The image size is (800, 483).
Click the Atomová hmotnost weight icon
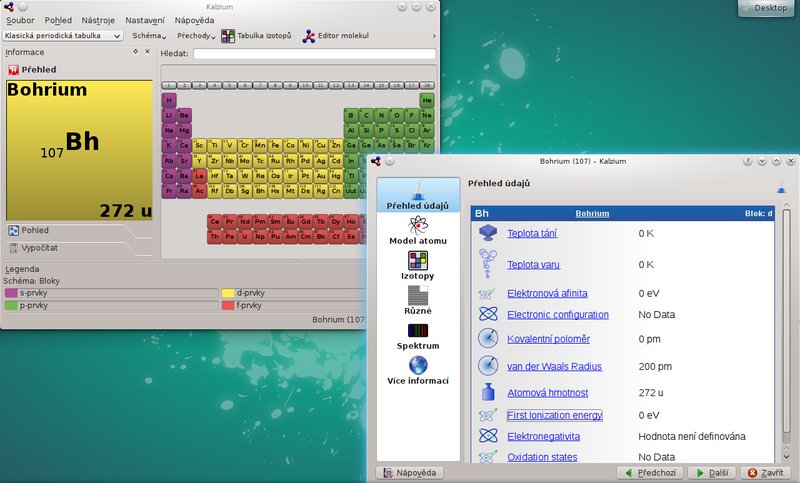pos(488,392)
